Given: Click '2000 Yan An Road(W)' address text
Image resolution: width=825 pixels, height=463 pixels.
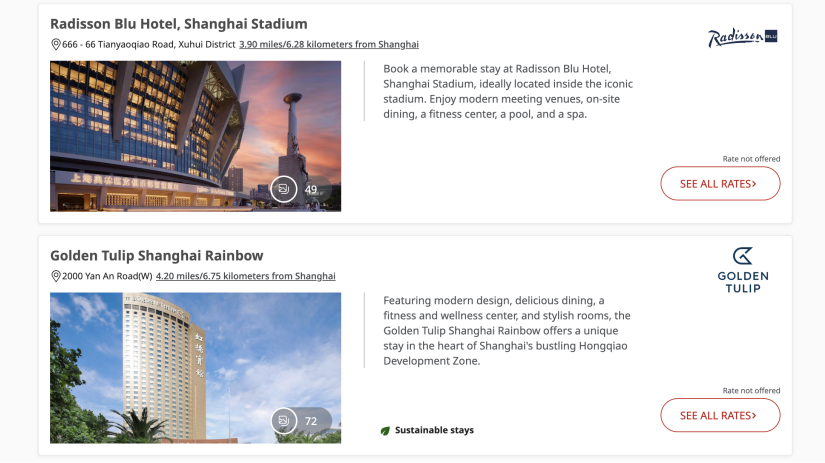Looking at the screenshot, I should click(x=107, y=276).
